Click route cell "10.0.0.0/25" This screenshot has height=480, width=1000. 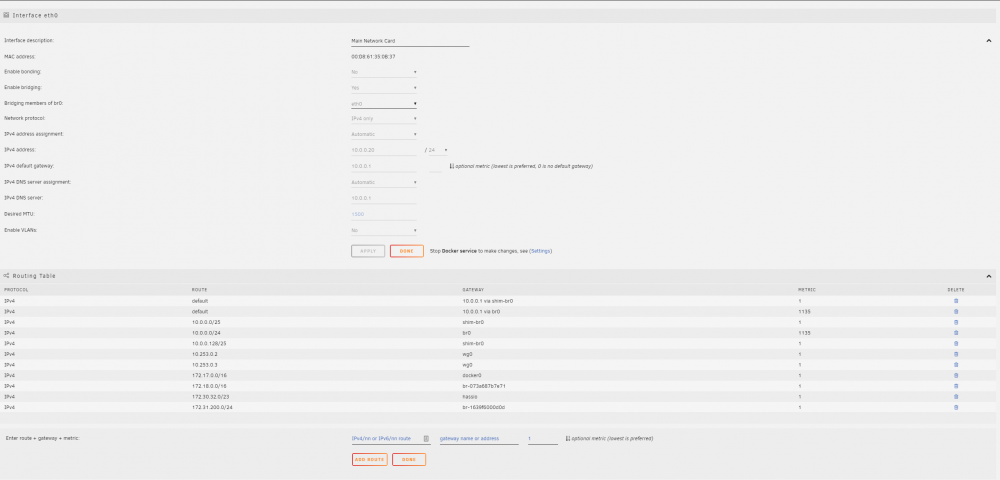click(x=205, y=322)
